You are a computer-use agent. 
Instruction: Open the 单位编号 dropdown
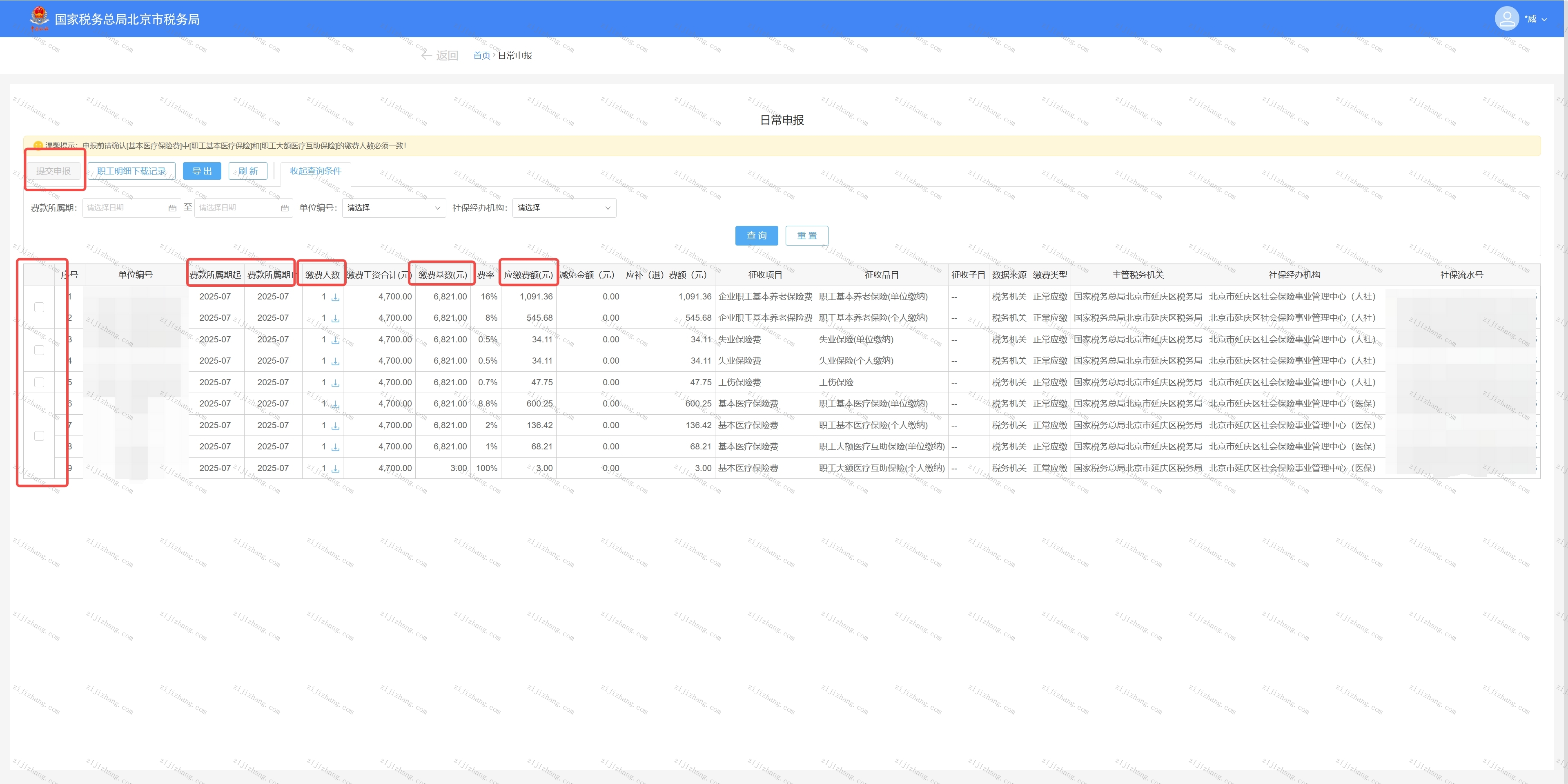tap(394, 208)
